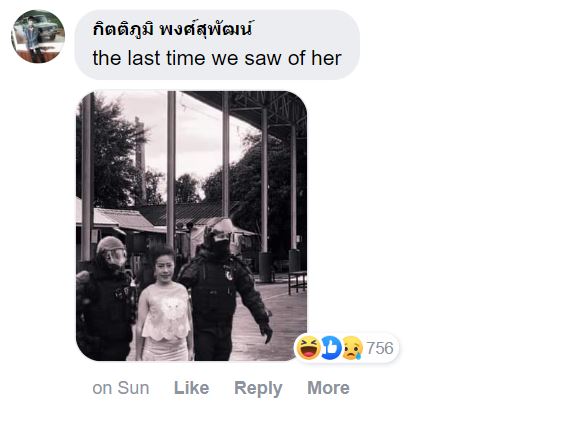Click the crying Sad reaction emoji
The height and width of the screenshot is (421, 582).
(352, 348)
